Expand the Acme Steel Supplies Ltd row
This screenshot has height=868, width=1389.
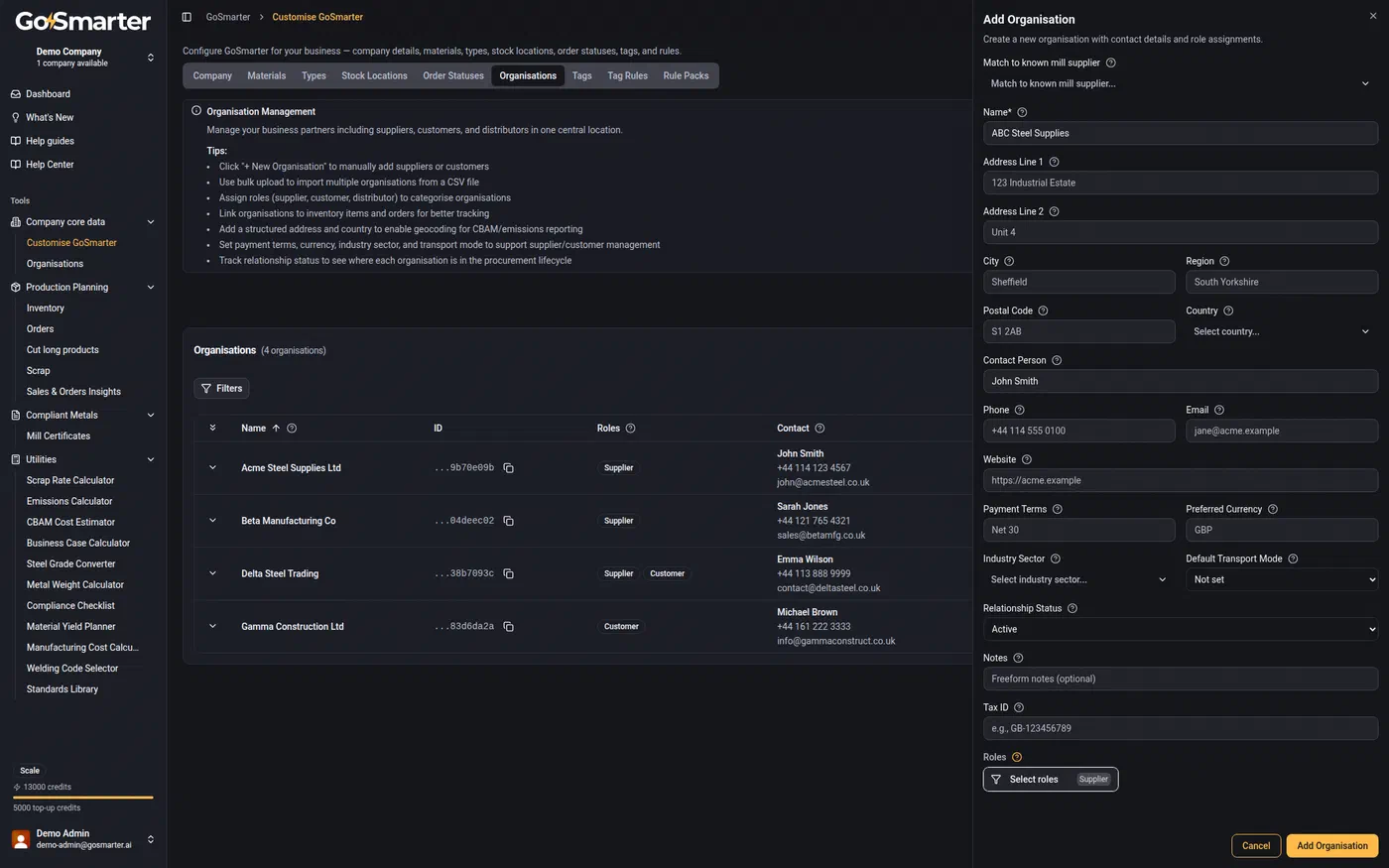(x=212, y=468)
